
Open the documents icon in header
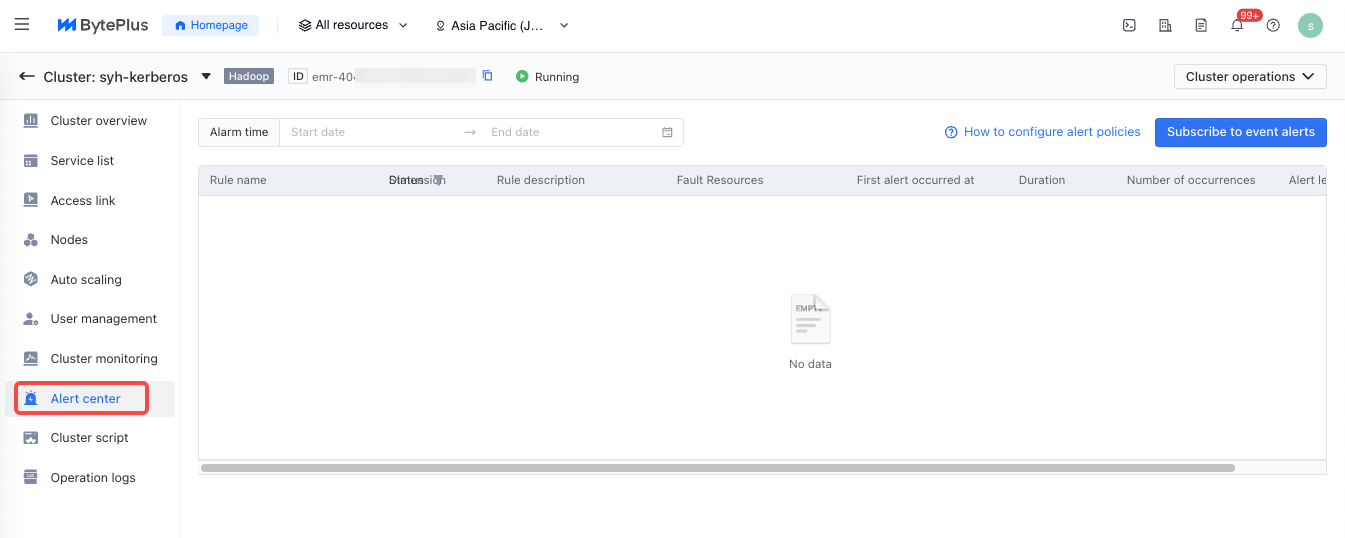pos(1201,26)
